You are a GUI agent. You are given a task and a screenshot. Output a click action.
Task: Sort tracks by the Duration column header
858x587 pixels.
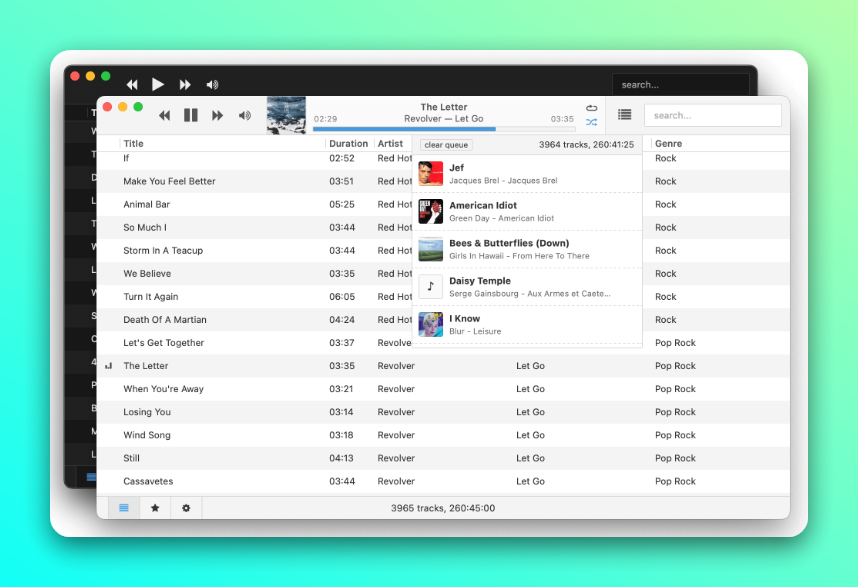(x=348, y=144)
